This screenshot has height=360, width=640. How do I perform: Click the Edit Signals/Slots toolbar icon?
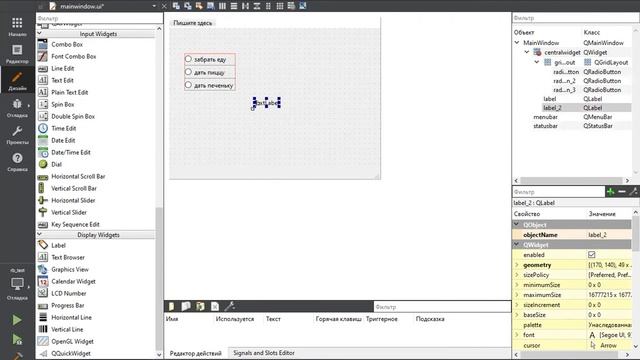click(x=188, y=6)
